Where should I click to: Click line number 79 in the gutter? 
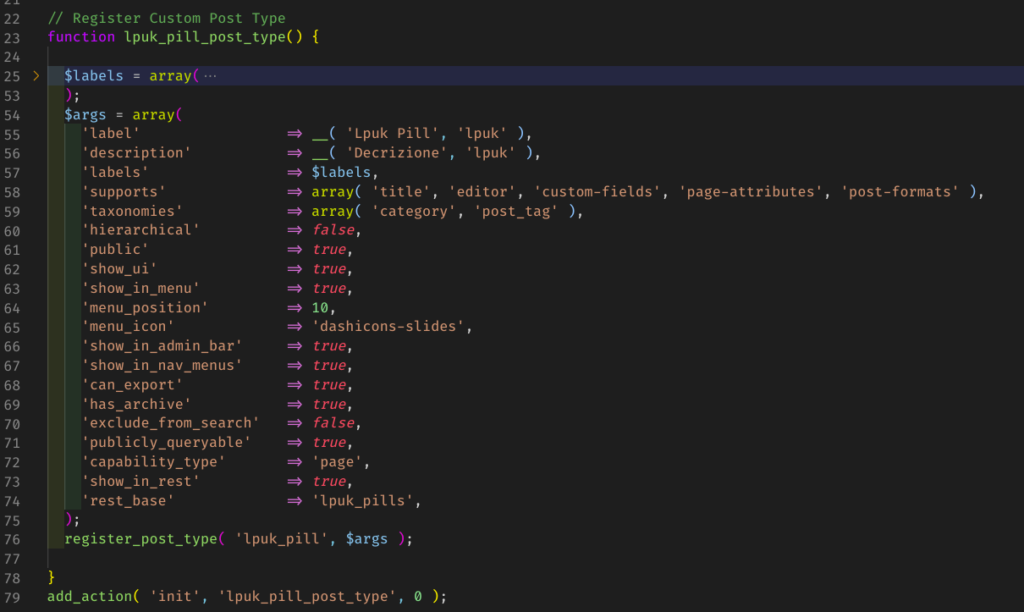click(x=12, y=597)
